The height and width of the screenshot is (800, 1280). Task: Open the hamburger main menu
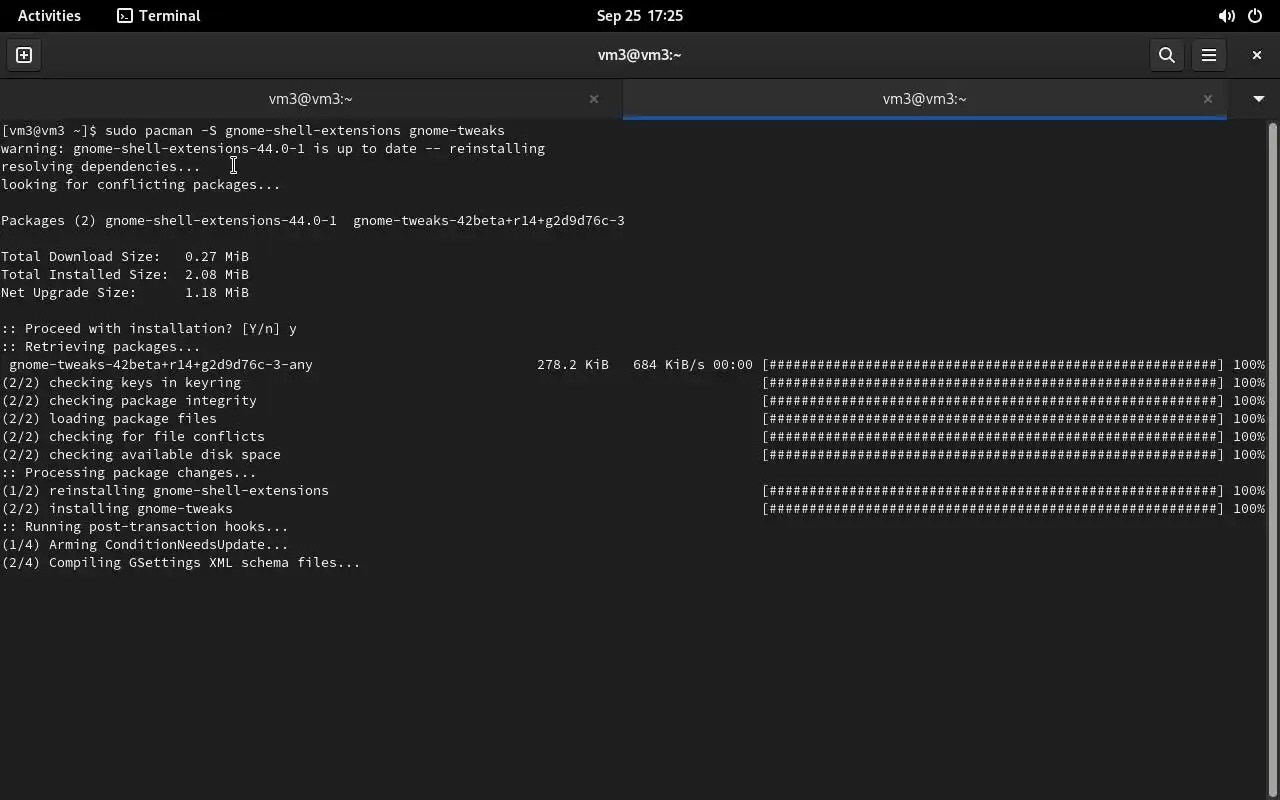pyautogui.click(x=1208, y=55)
